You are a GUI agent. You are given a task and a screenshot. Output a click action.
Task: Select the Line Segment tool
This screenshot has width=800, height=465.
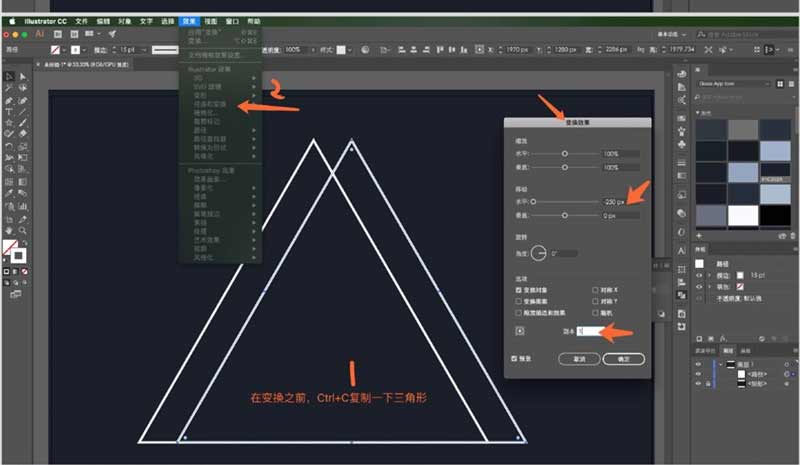[23, 112]
